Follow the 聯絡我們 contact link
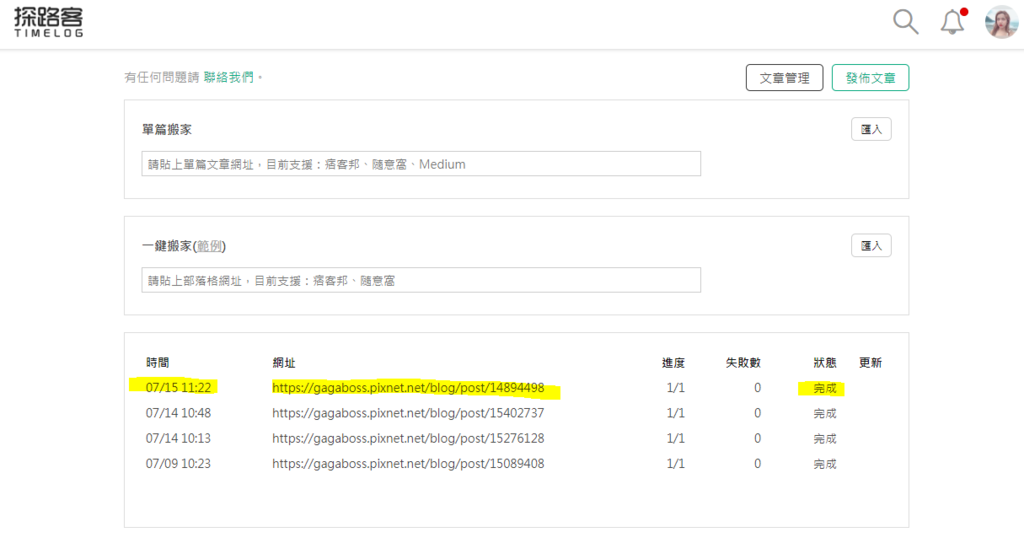This screenshot has width=1024, height=543. (229, 77)
